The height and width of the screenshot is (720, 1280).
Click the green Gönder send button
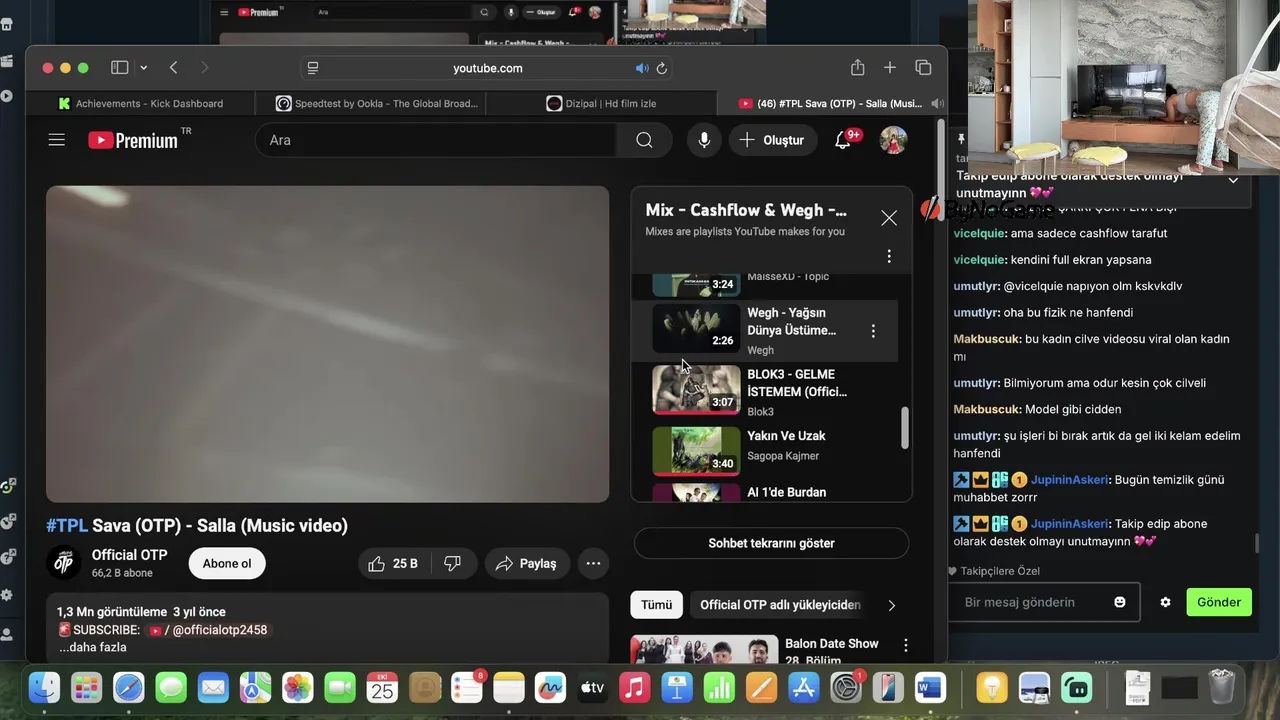pos(1219,602)
